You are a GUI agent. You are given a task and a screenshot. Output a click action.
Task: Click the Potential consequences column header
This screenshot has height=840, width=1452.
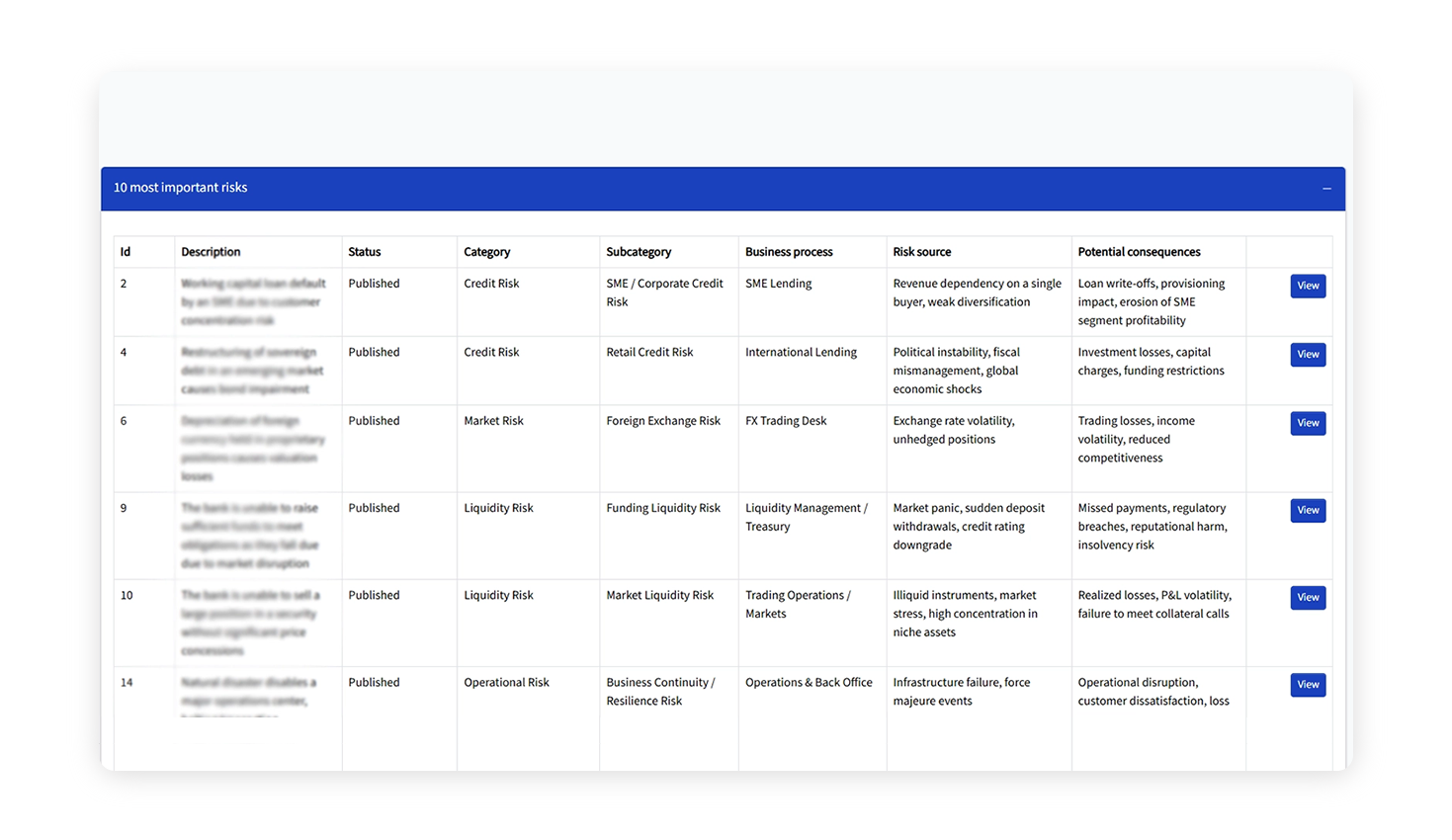click(1139, 252)
